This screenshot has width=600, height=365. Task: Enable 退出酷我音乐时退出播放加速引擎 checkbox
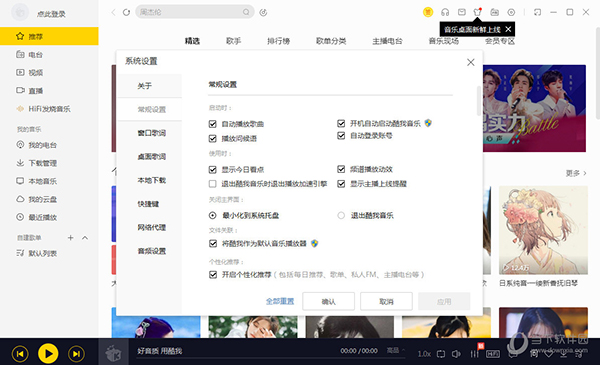click(213, 184)
